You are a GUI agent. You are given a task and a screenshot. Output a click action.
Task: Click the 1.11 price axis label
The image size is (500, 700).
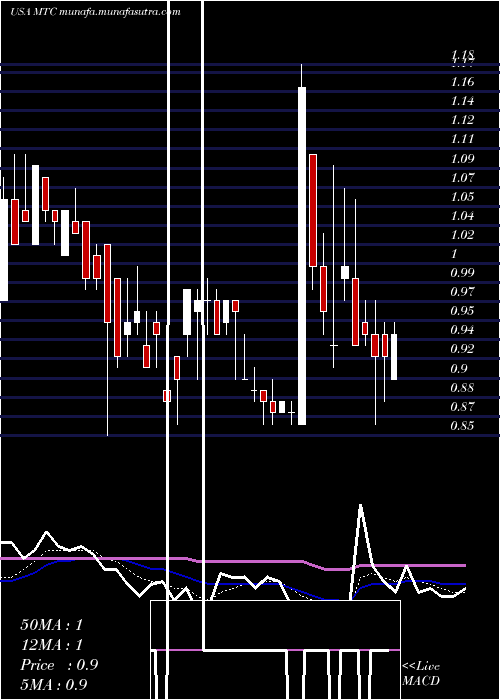point(462,140)
